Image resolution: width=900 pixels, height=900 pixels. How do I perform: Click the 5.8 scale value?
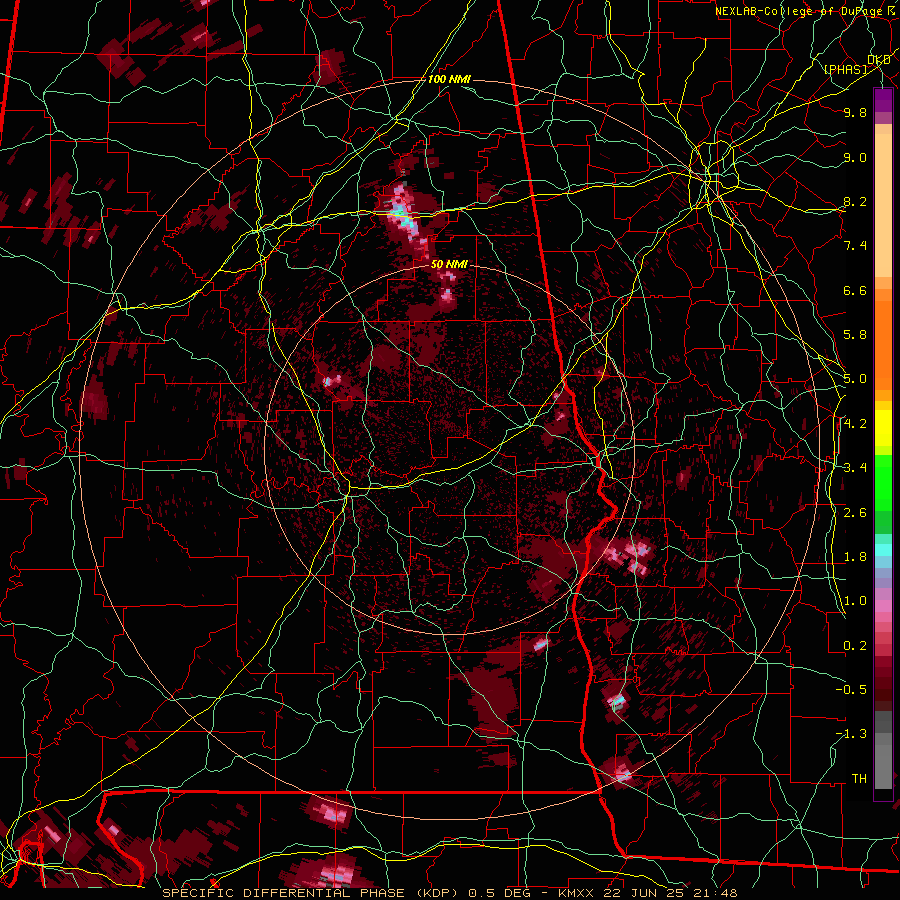click(x=855, y=335)
